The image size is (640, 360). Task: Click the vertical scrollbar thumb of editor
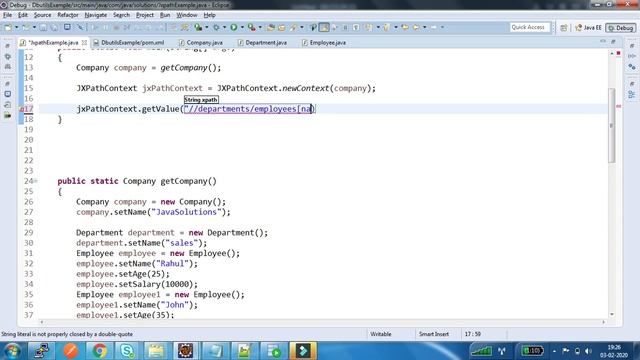pos(611,126)
